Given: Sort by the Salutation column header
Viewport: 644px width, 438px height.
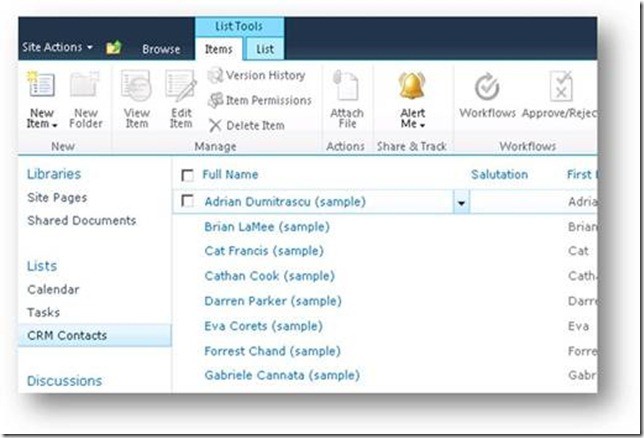Looking at the screenshot, I should 499,175.
